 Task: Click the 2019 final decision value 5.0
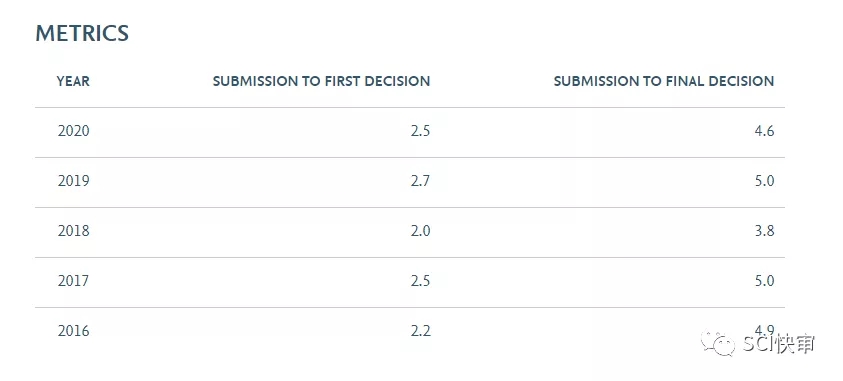coord(764,181)
